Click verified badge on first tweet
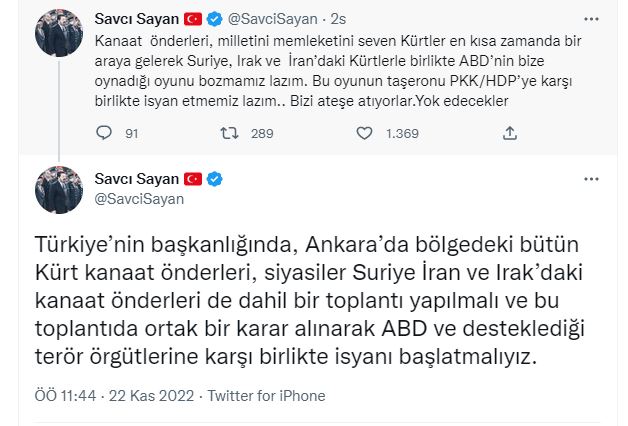Viewport: 628px width, 426px height. click(215, 19)
